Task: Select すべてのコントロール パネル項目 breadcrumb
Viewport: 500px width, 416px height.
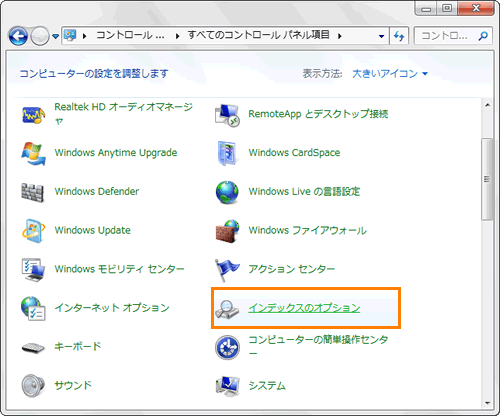Action: click(258, 35)
